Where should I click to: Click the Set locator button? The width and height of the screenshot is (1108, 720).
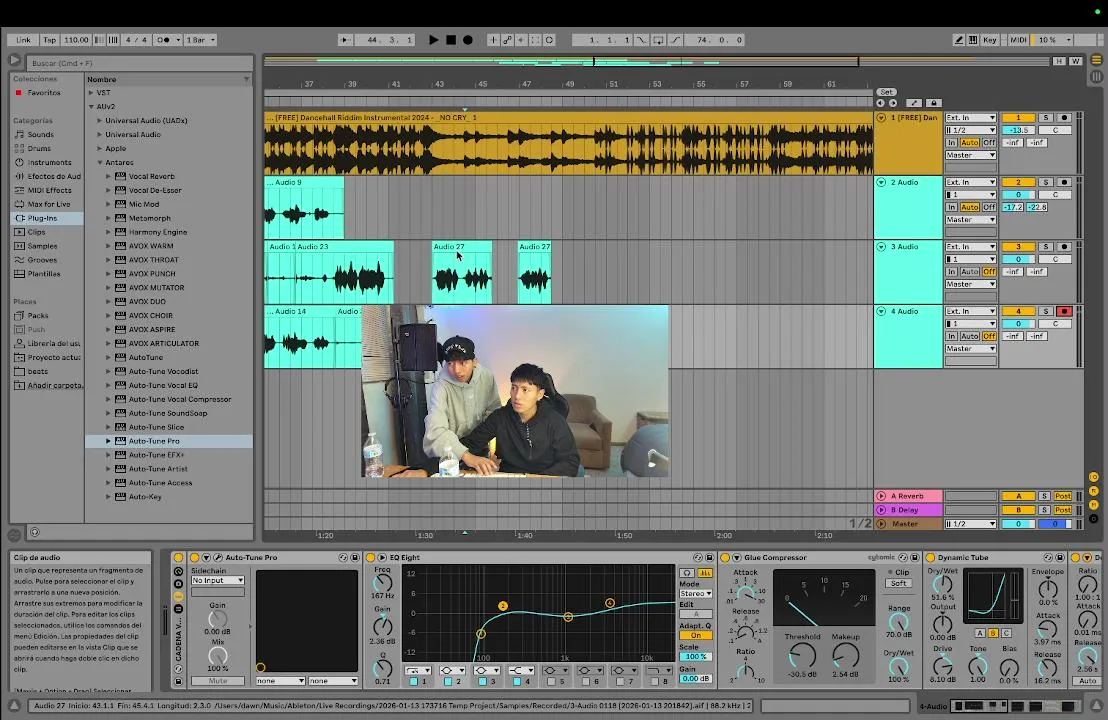[886, 92]
